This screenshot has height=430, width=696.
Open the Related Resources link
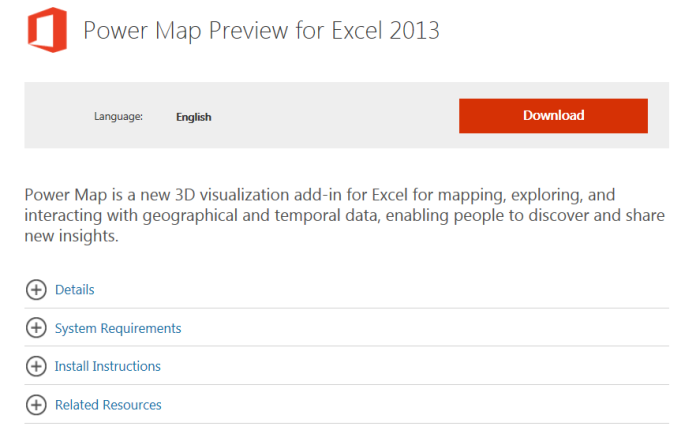(108, 405)
